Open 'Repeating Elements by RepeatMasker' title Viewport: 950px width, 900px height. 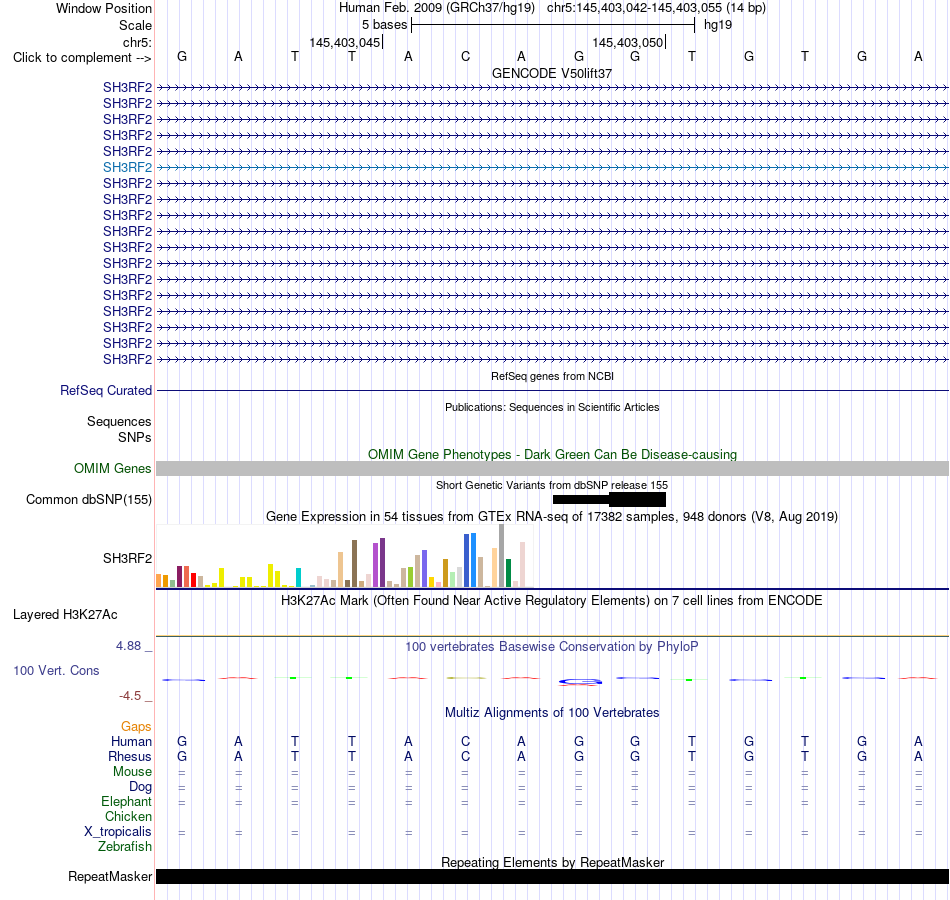pyautogui.click(x=552, y=862)
